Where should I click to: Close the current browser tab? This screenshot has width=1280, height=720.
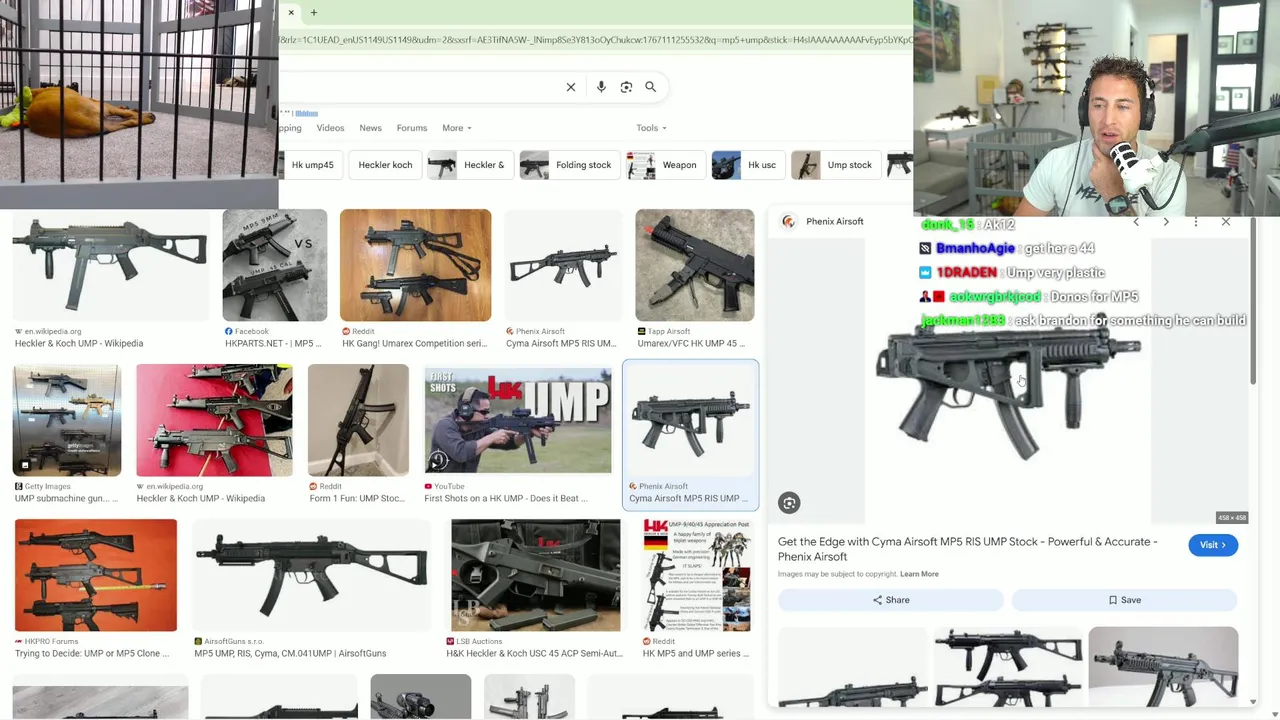(x=291, y=13)
